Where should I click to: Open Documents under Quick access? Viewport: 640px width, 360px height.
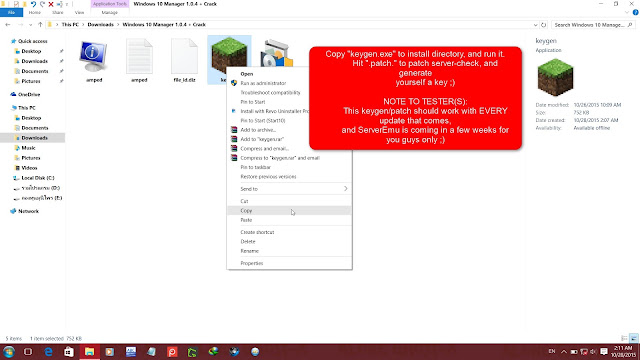pos(35,71)
